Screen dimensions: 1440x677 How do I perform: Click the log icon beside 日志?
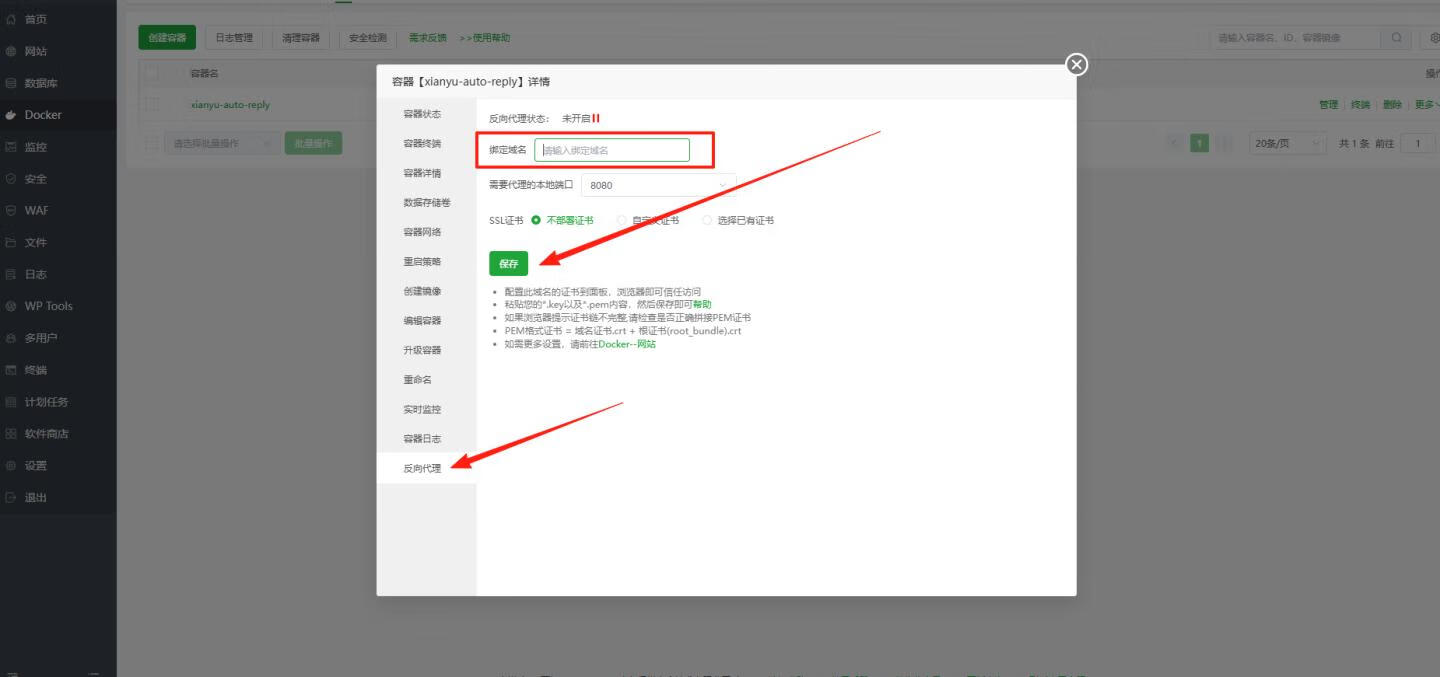pyautogui.click(x=11, y=274)
